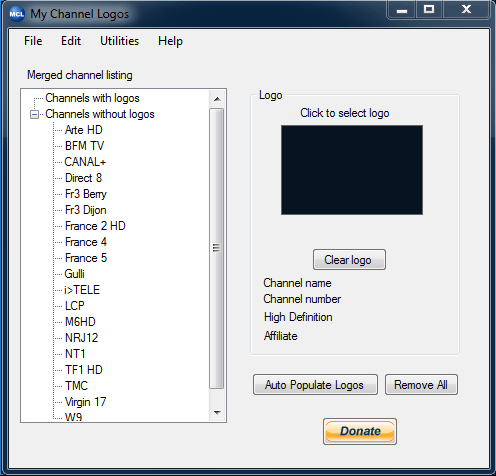
Task: Open the File menu
Action: click(x=33, y=41)
